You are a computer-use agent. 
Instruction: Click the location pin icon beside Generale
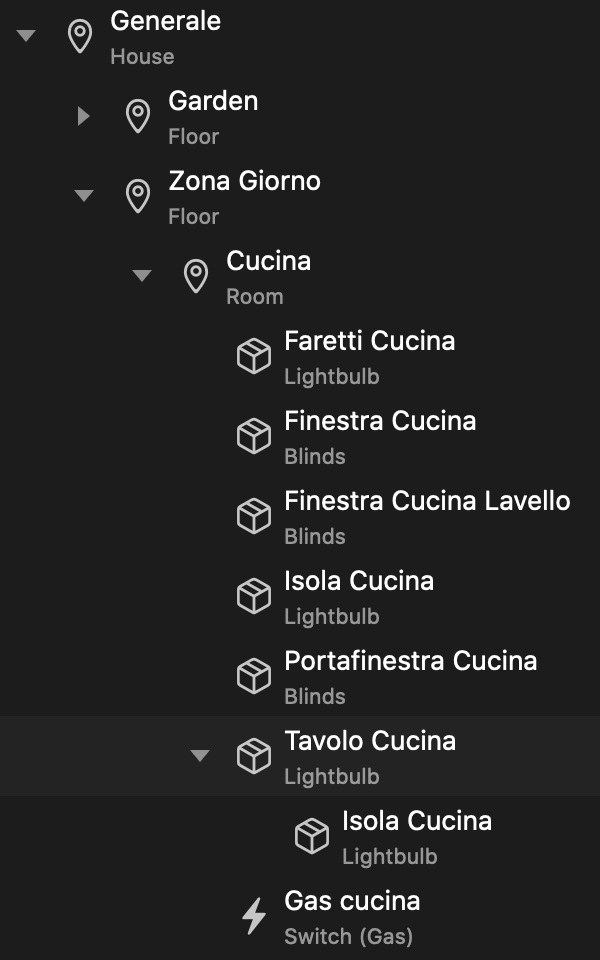point(80,36)
